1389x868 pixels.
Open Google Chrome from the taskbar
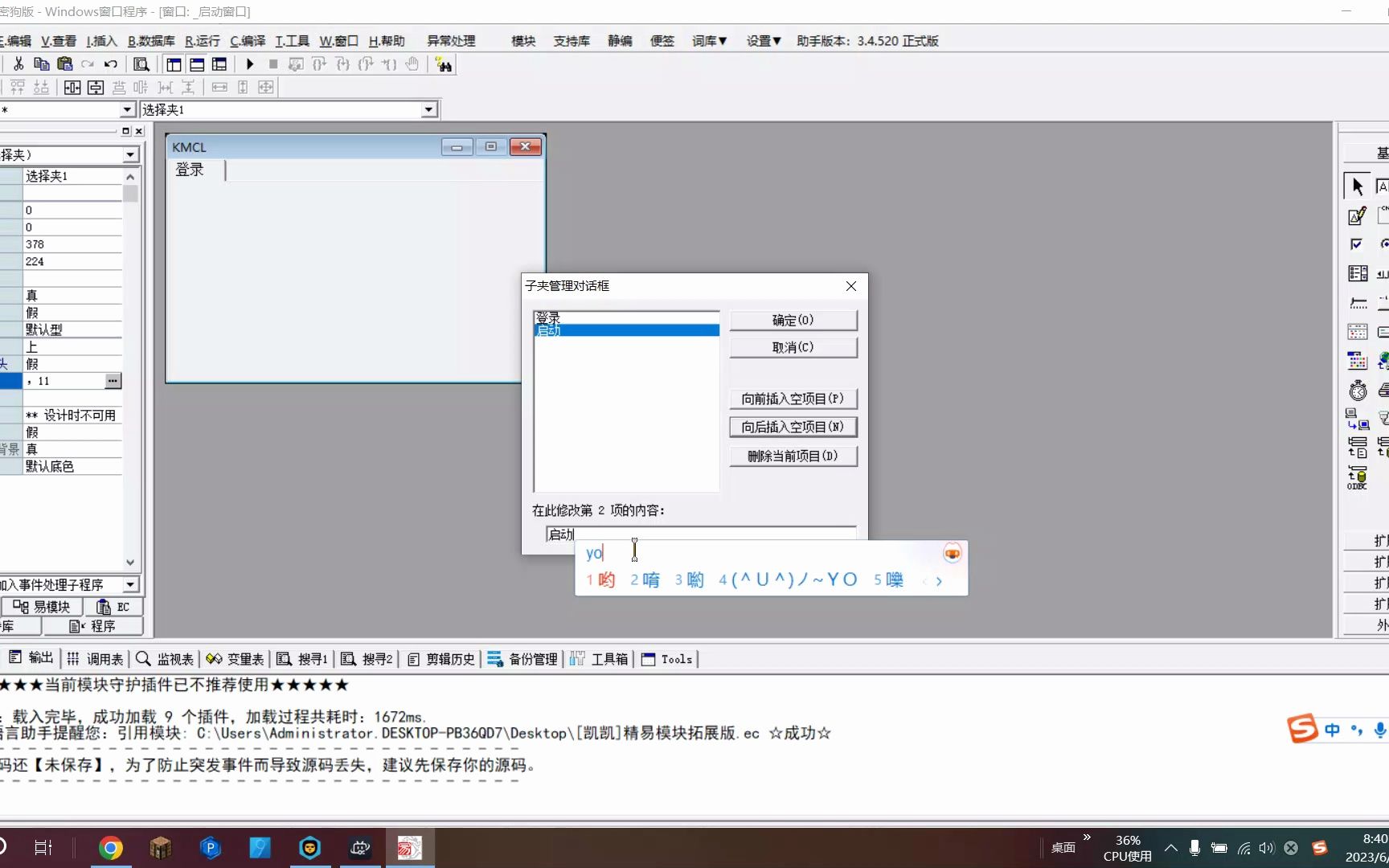pyautogui.click(x=111, y=847)
